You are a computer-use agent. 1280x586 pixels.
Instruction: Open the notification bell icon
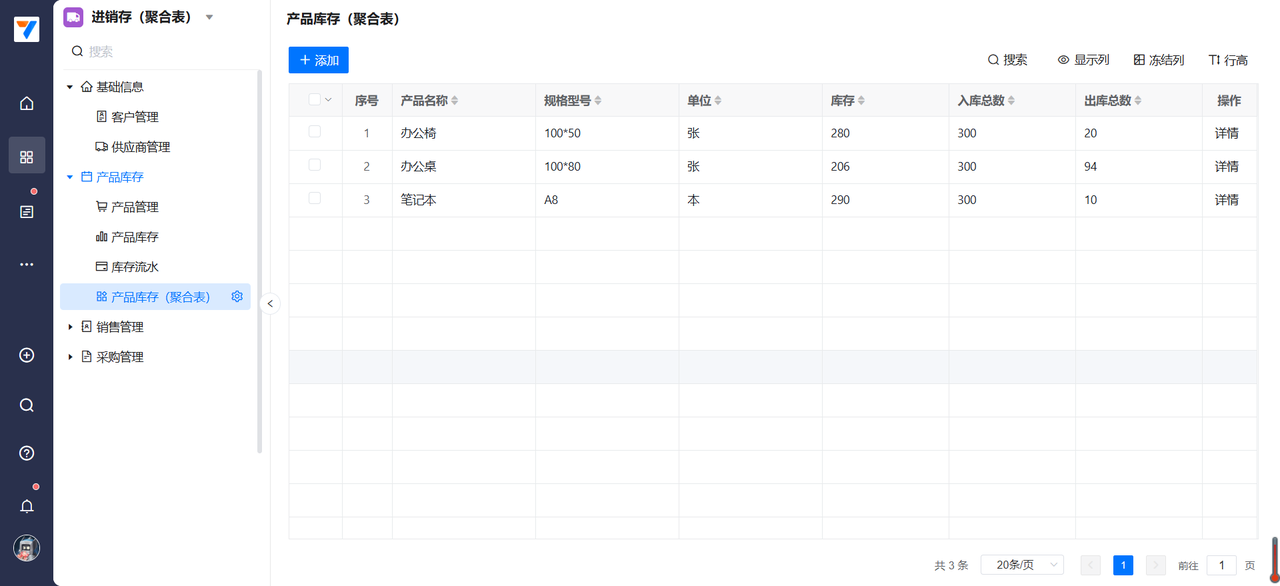27,506
